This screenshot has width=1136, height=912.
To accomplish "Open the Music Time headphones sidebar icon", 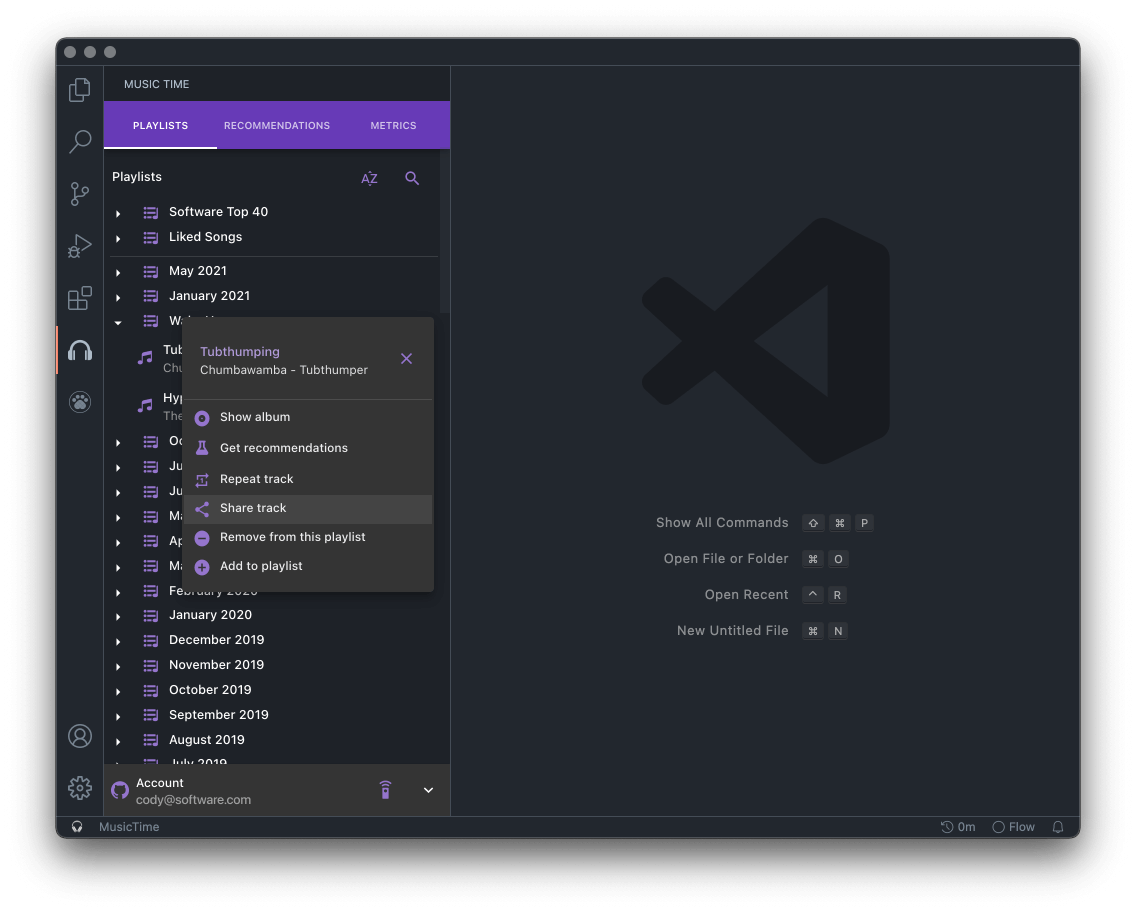I will coord(80,351).
